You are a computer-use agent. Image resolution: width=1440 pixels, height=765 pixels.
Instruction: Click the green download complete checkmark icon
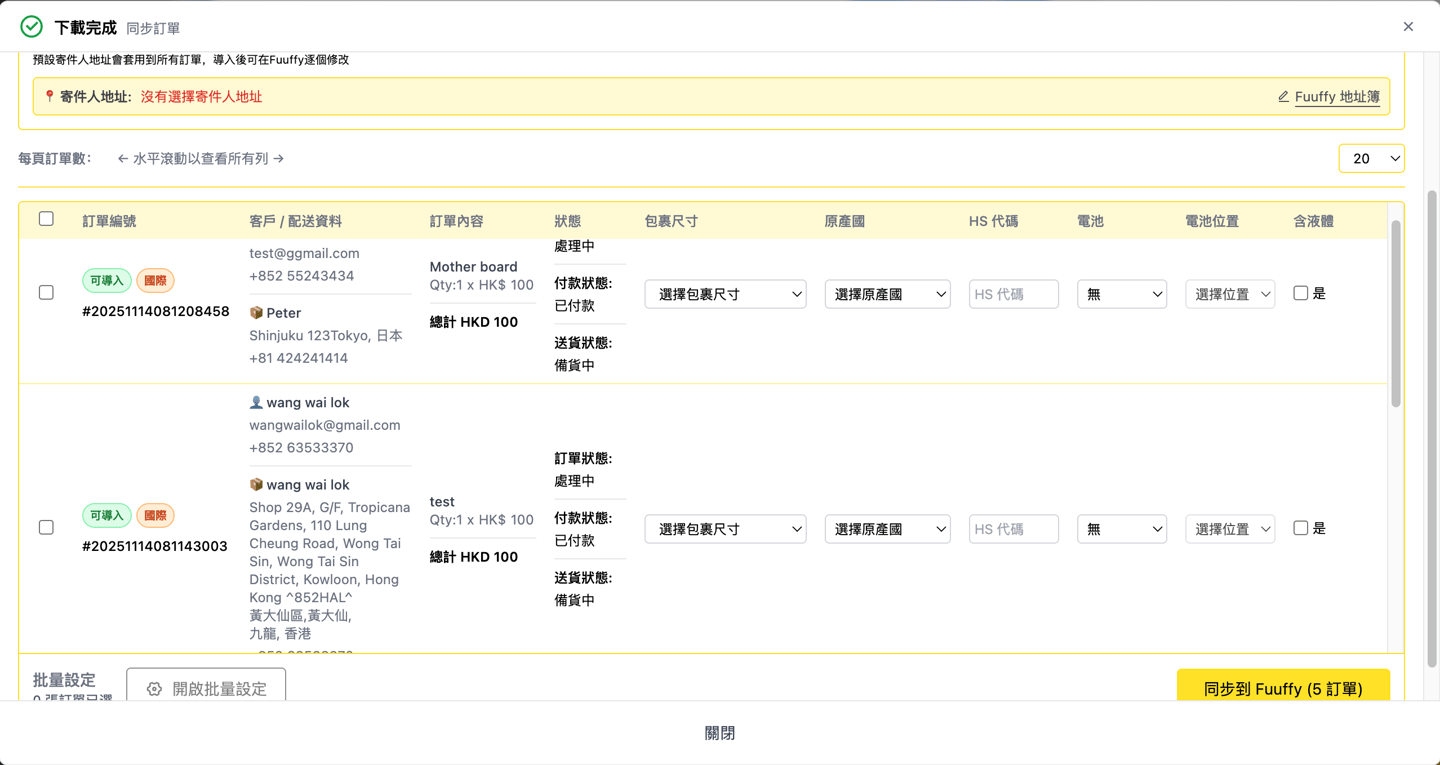tap(32, 27)
